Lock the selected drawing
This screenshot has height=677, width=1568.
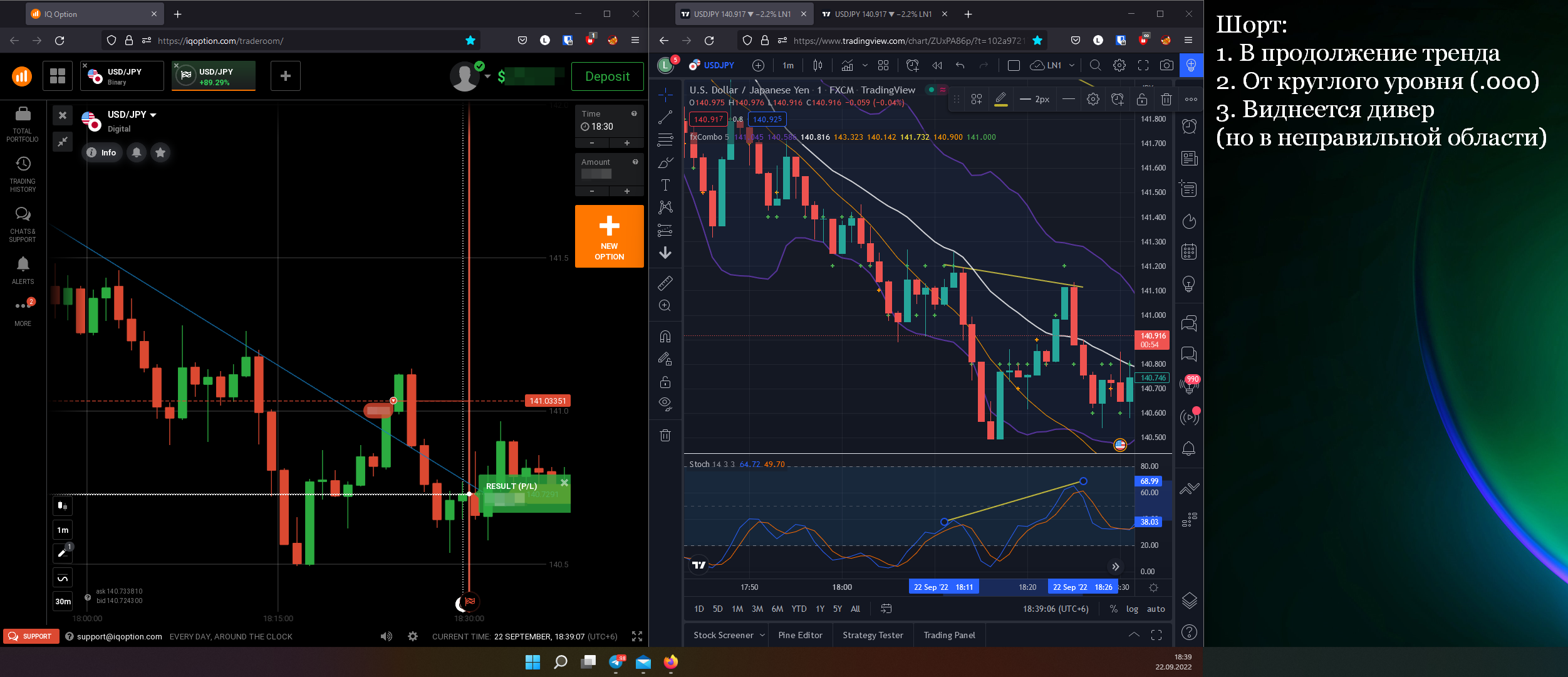[x=1142, y=99]
